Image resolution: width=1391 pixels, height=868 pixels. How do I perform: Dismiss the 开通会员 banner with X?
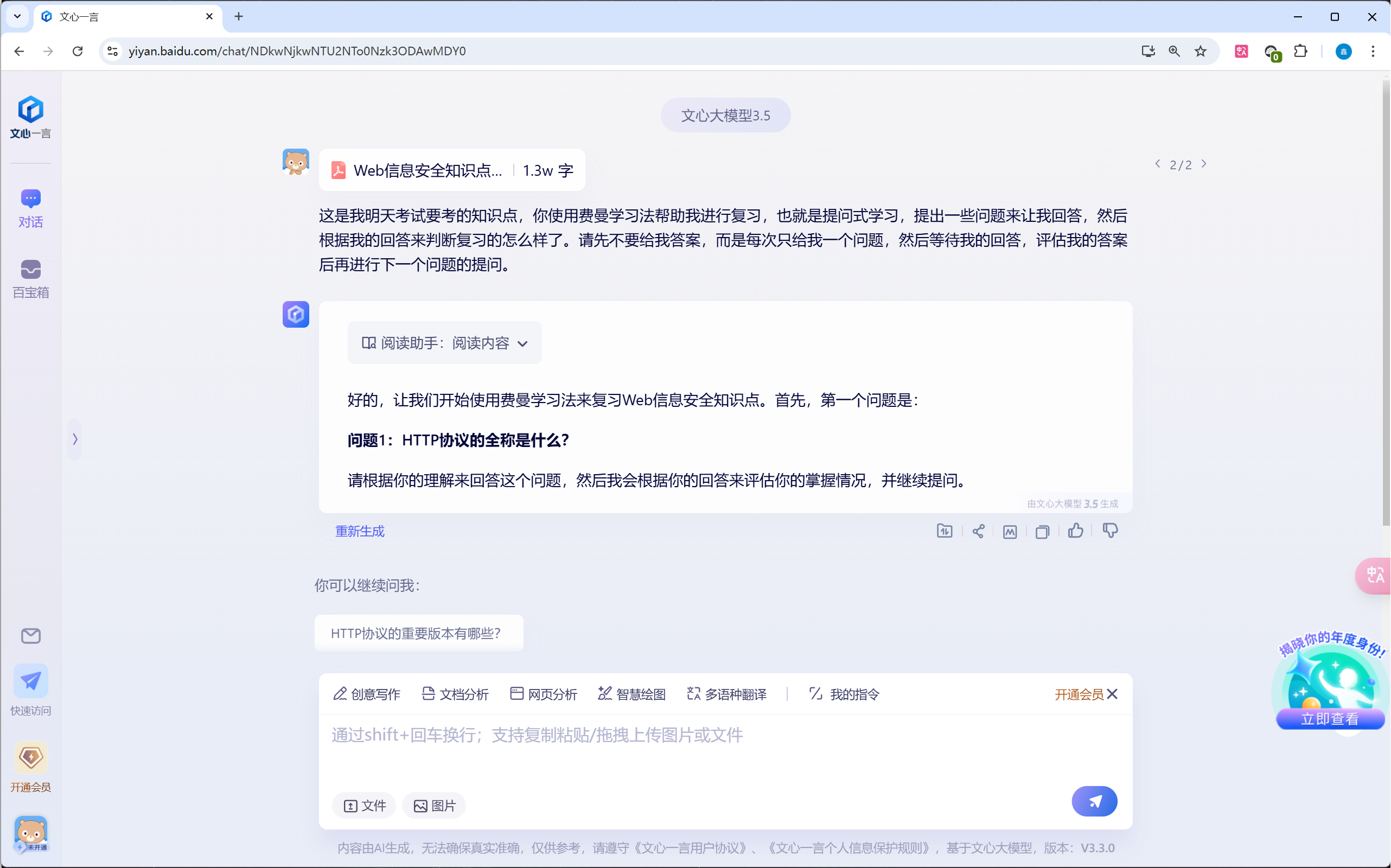pyautogui.click(x=1112, y=694)
